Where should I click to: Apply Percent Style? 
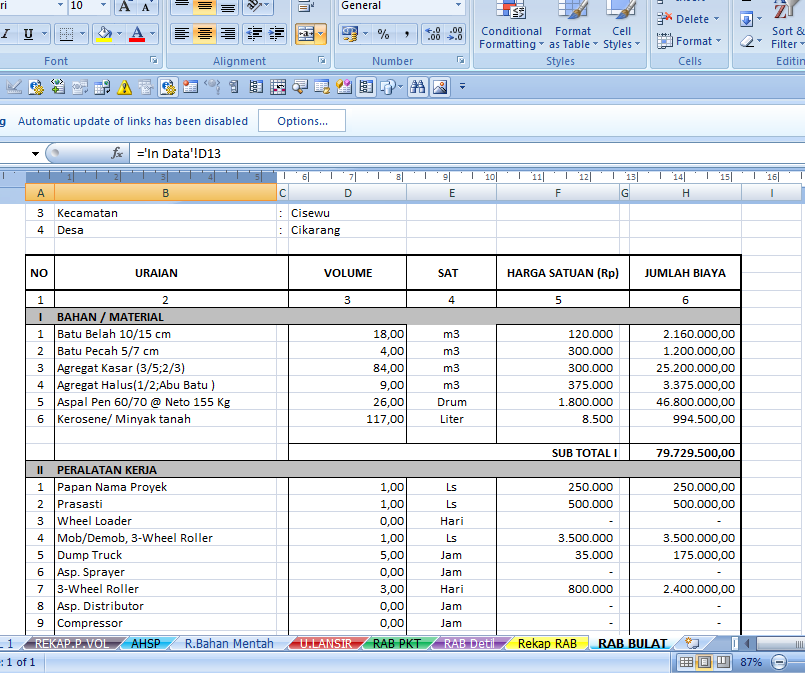[384, 34]
